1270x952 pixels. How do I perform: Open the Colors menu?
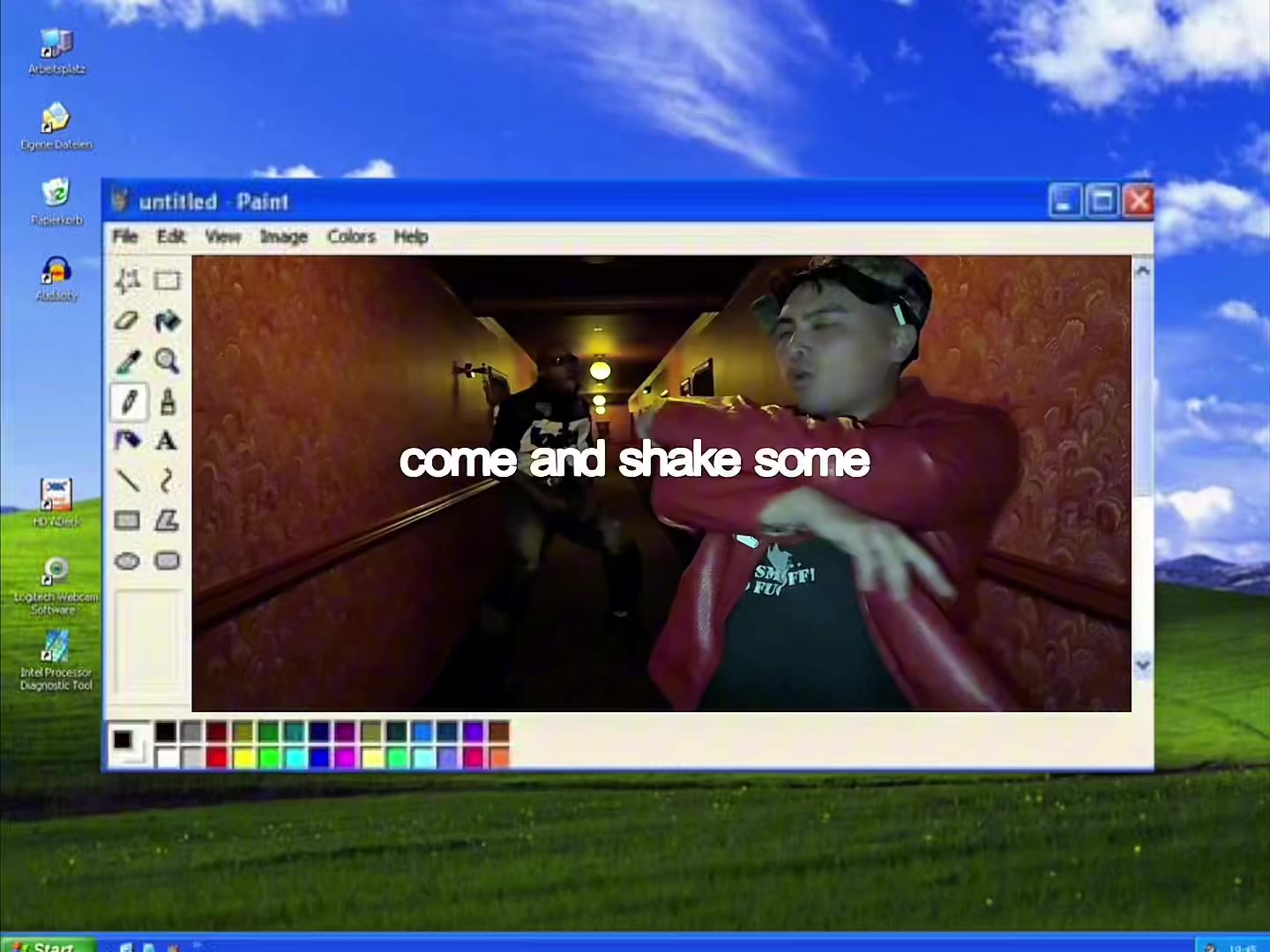pyautogui.click(x=351, y=236)
